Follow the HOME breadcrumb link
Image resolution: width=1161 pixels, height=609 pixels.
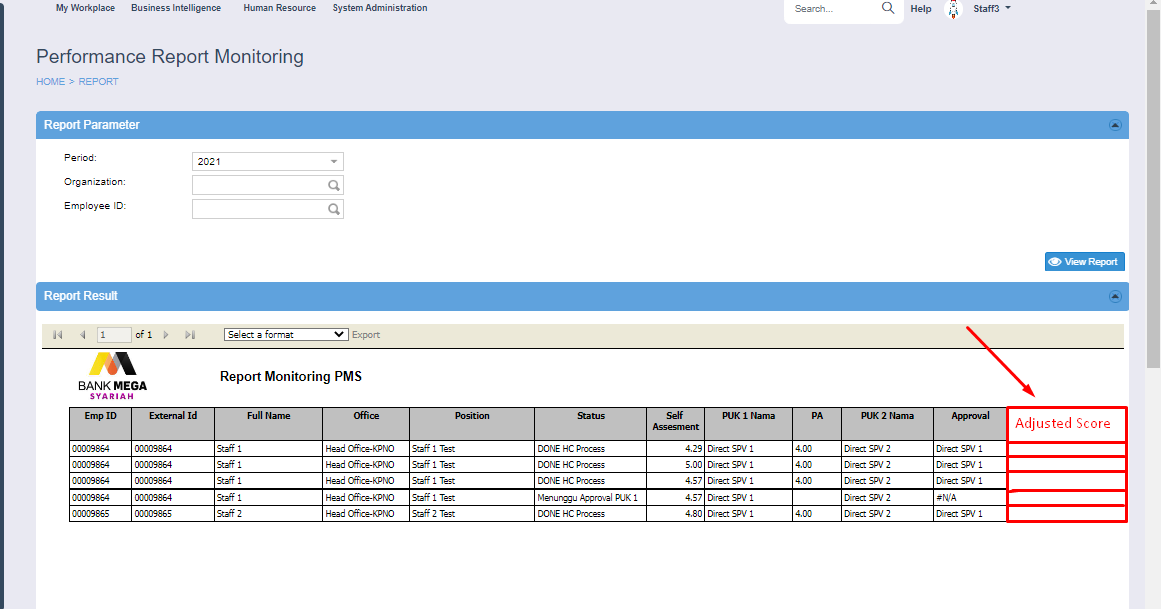click(50, 81)
